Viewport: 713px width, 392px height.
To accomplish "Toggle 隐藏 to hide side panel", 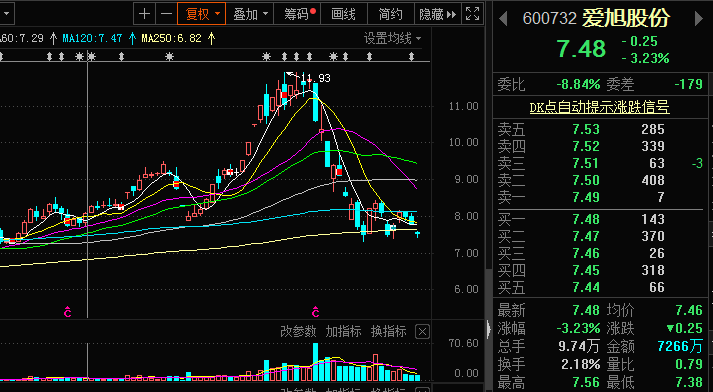I will click(437, 14).
